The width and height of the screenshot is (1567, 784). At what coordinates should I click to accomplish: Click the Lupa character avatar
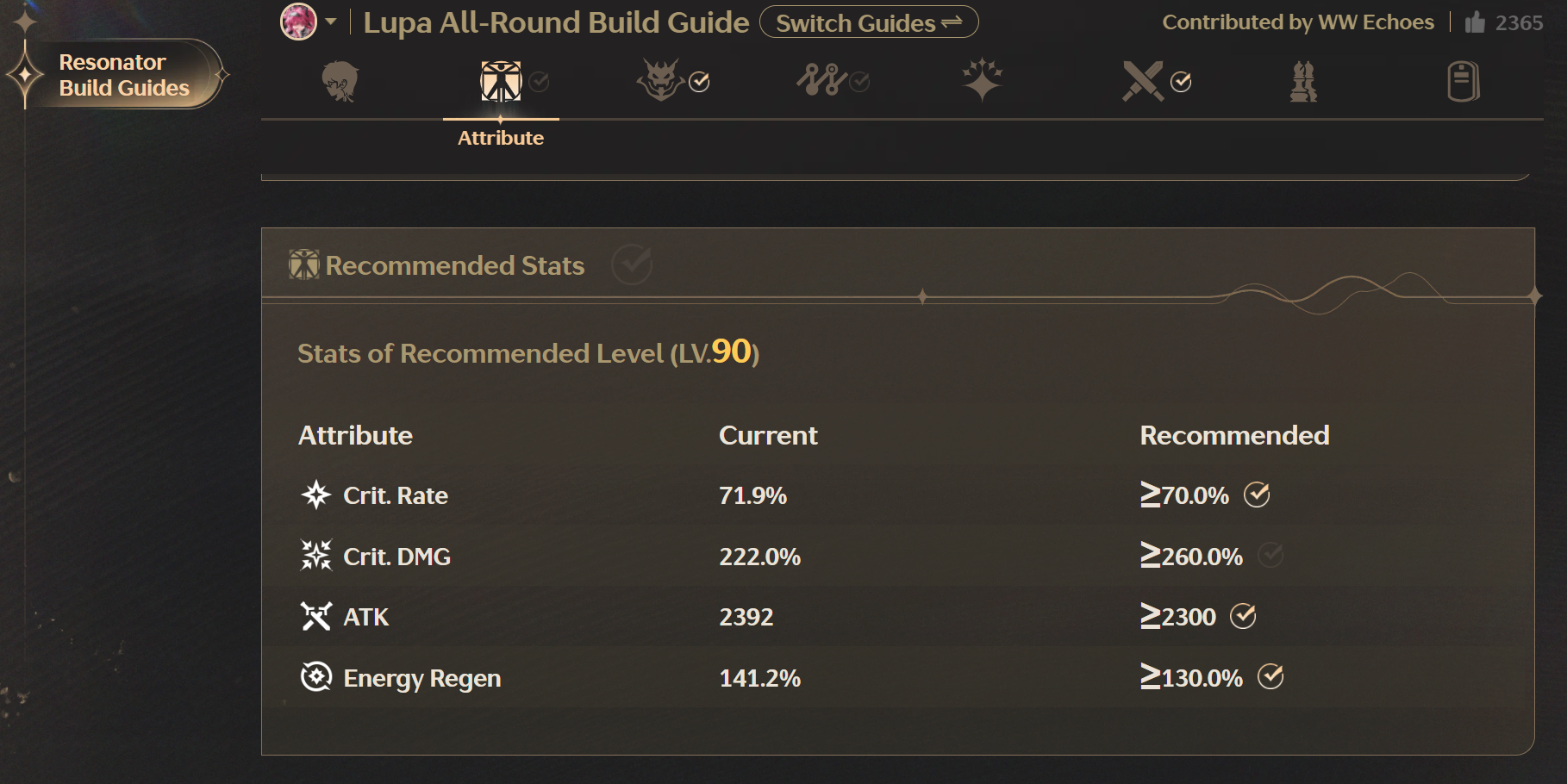click(299, 22)
